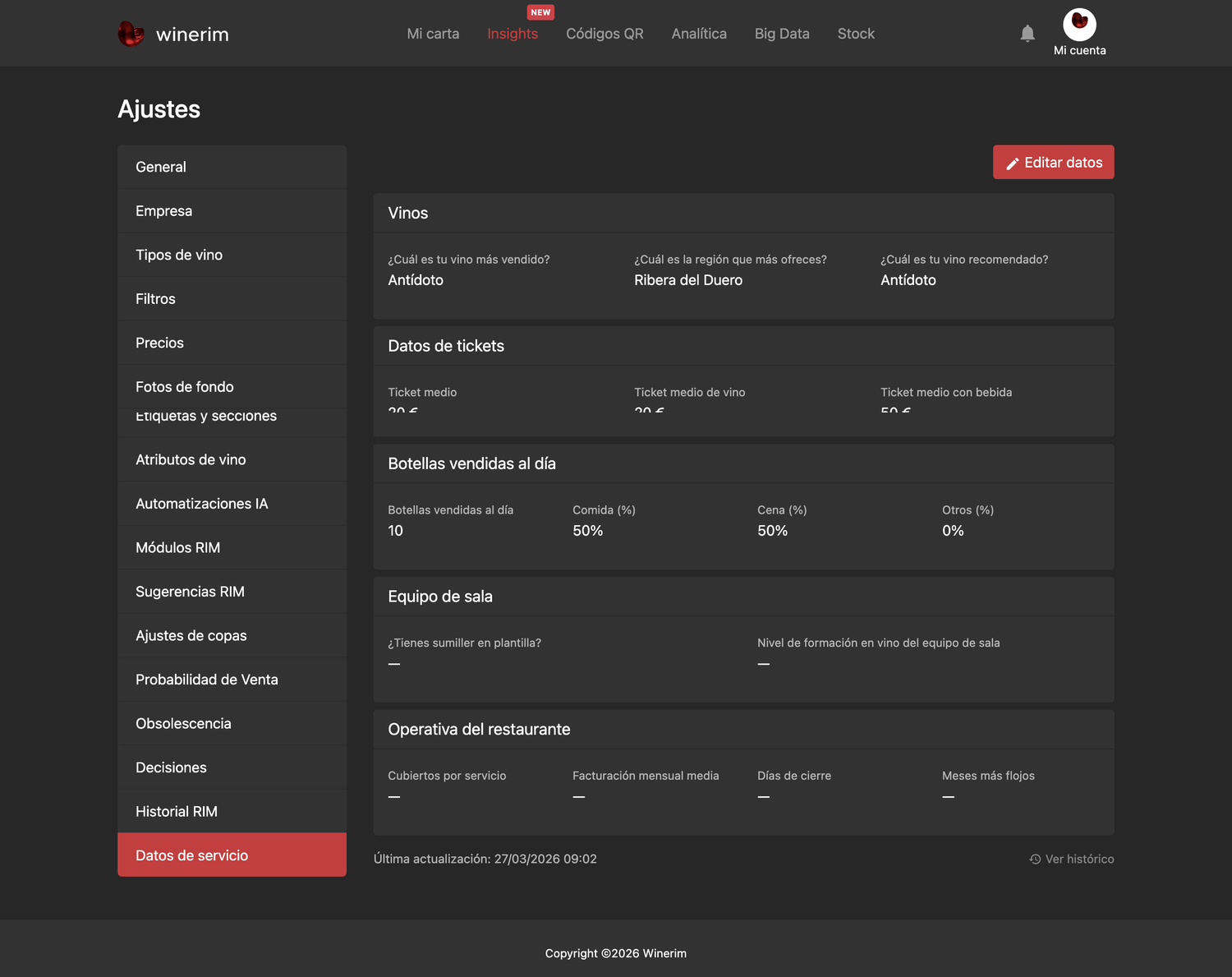Click the Comida (%) value 50%
The image size is (1232, 977).
(x=588, y=531)
